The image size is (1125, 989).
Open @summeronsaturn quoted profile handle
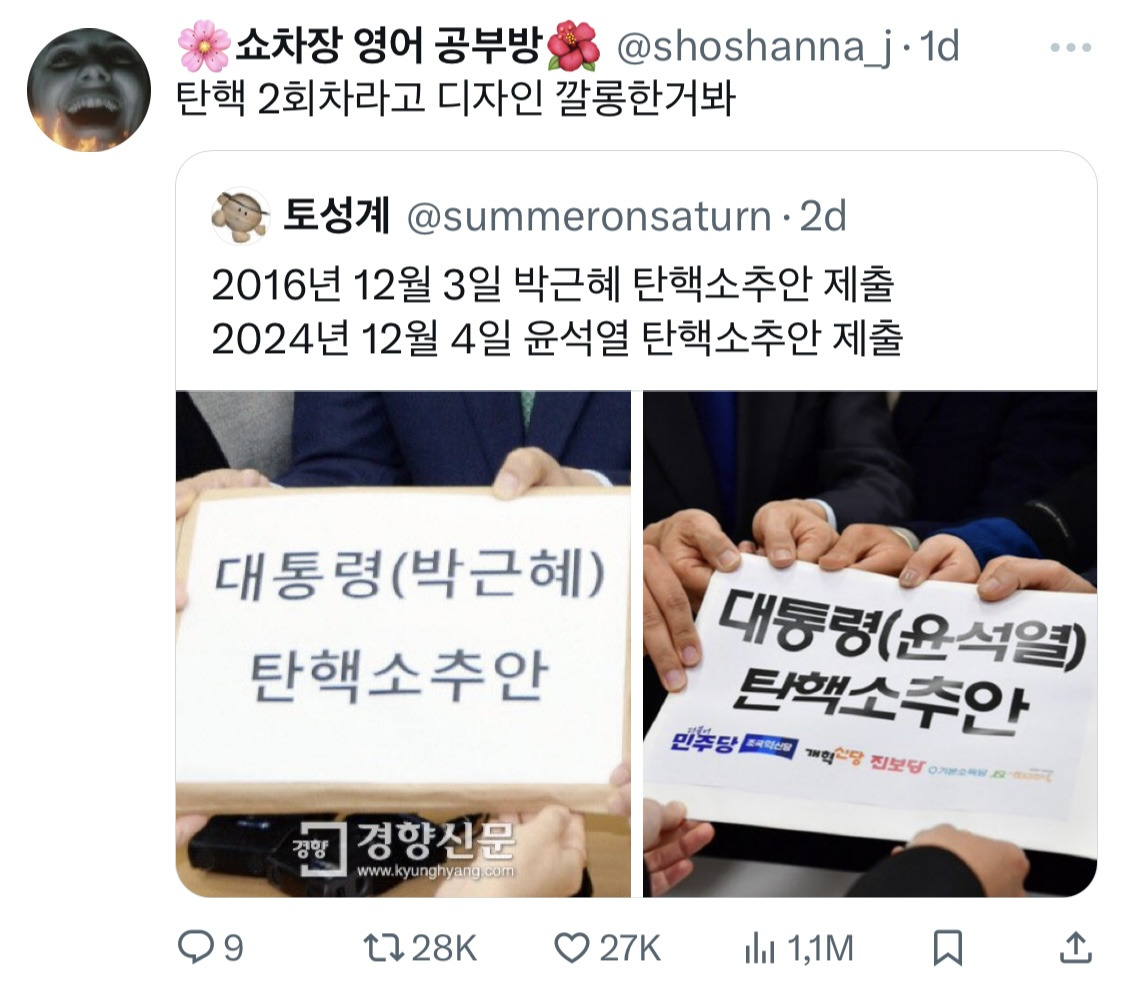pyautogui.click(x=589, y=217)
